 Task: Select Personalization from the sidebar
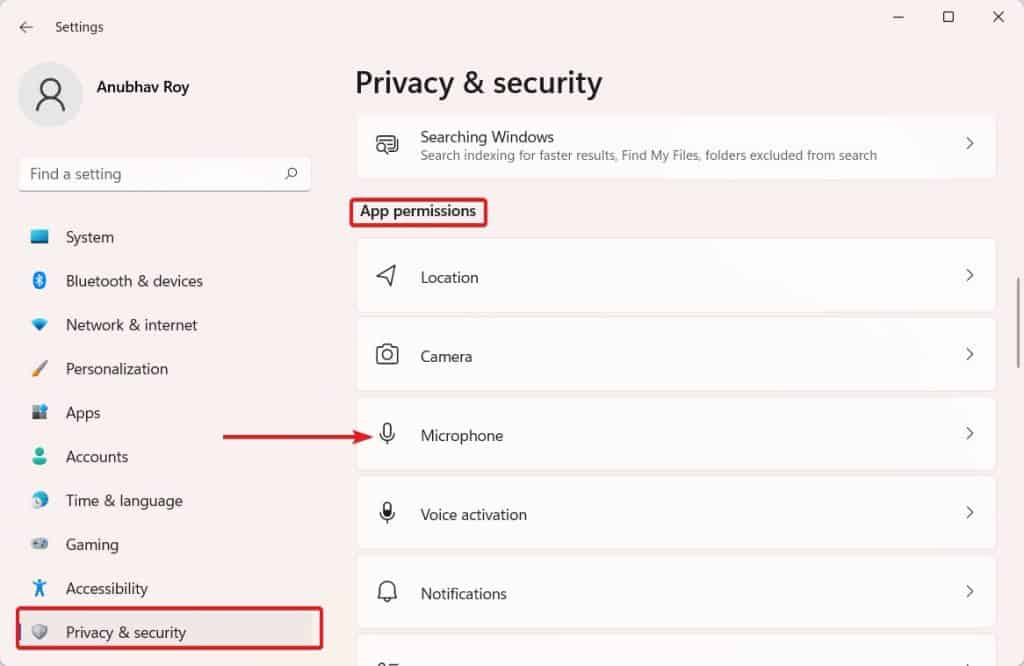(116, 369)
